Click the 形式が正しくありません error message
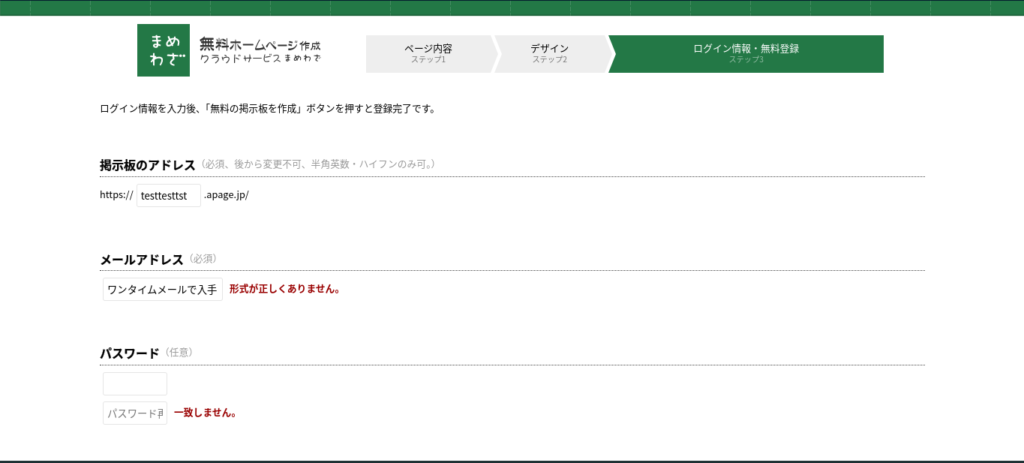The image size is (1024, 463). [285, 290]
